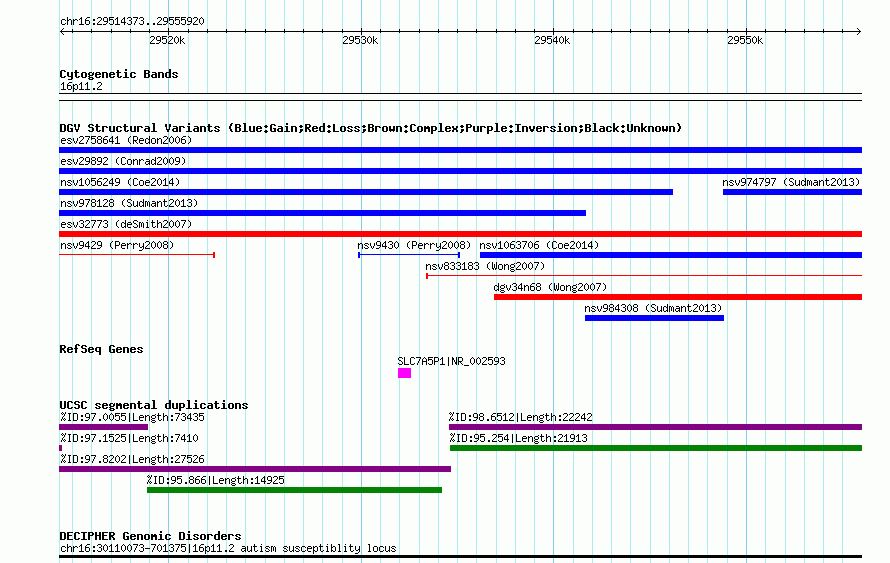Select the esv29892 (Conrad2009) variant bar
Image resolution: width=890 pixels, height=563 pixels.
(460, 171)
